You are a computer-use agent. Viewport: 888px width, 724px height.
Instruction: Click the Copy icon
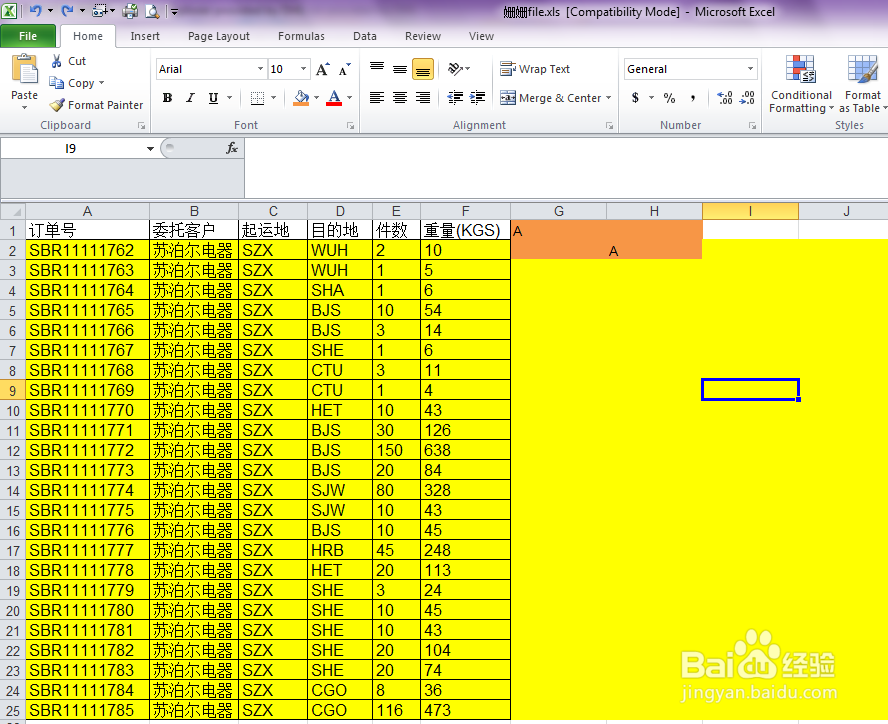[56, 83]
